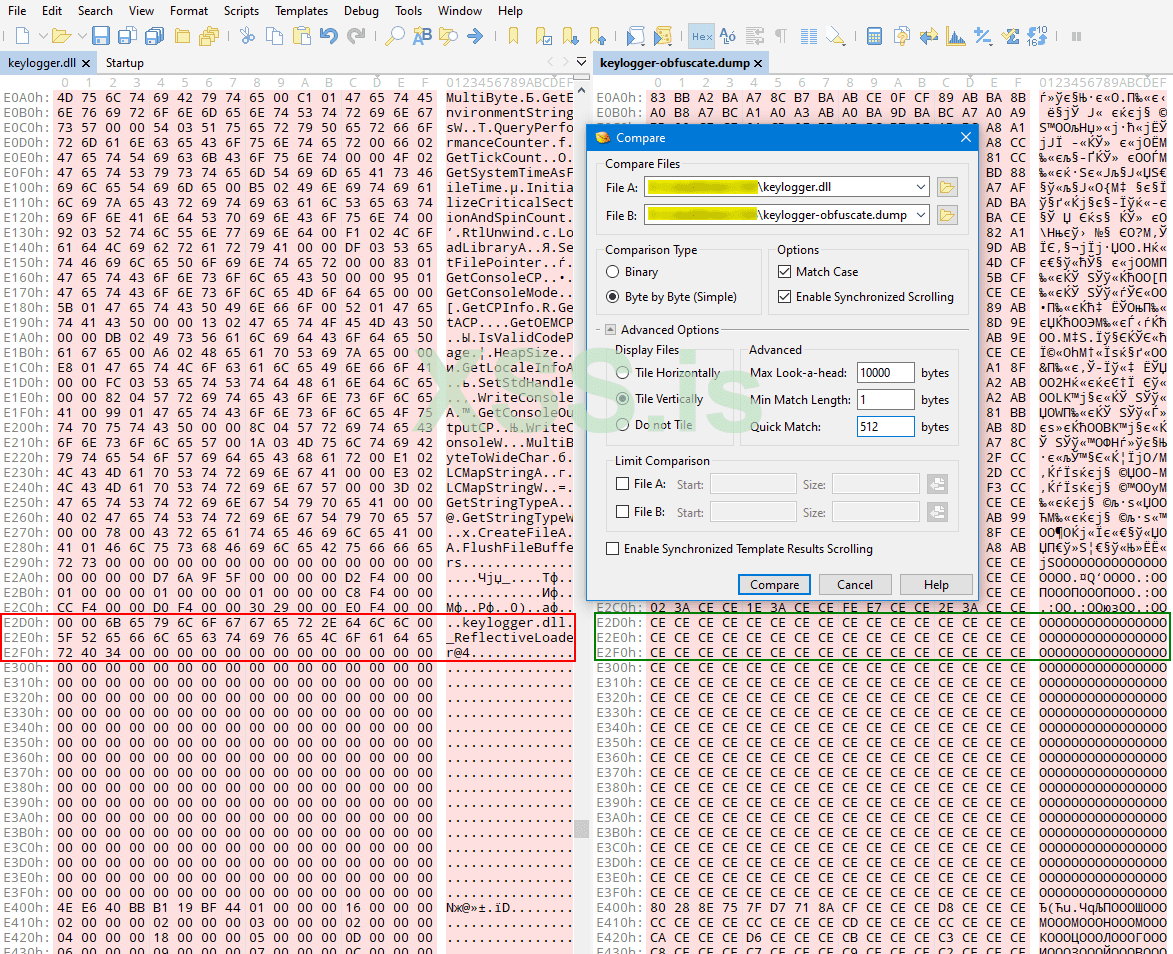Viewport: 1173px width, 954px height.
Task: Open the Calculator tool icon
Action: pos(874,35)
